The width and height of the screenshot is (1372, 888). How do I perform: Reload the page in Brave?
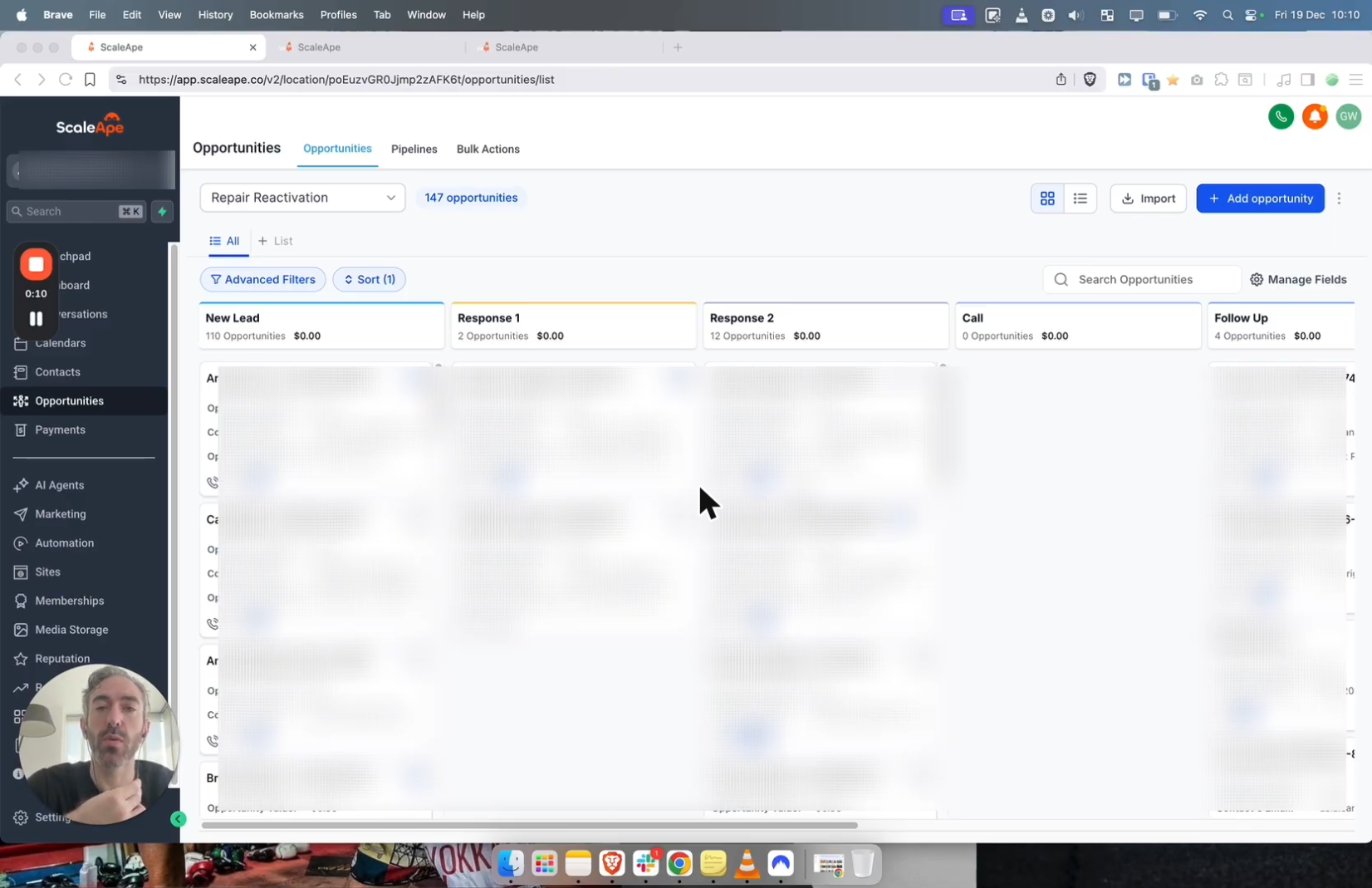65,79
